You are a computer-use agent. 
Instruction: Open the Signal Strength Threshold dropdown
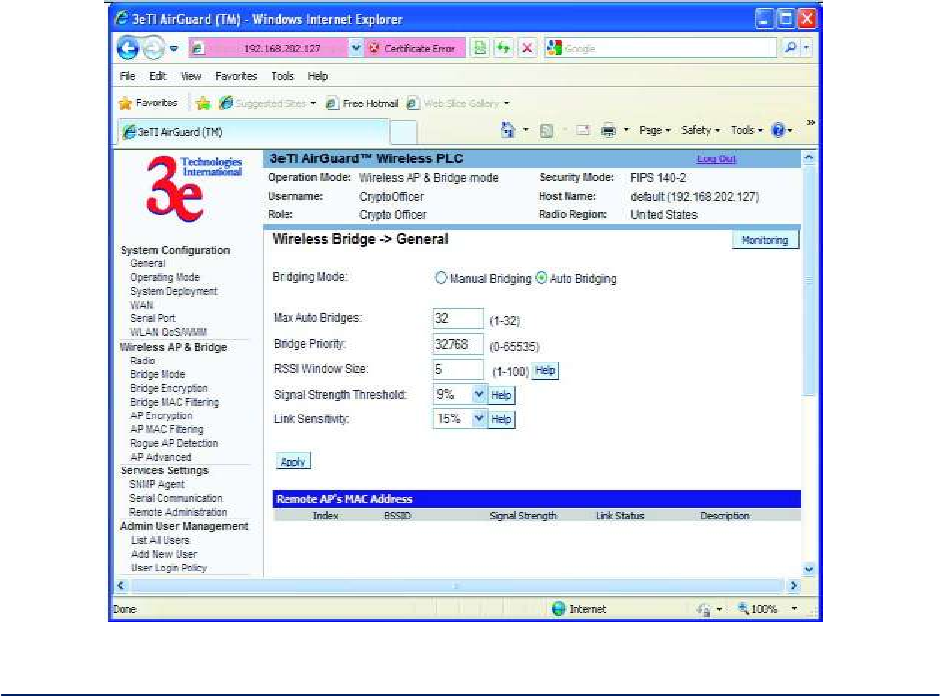coord(460,394)
